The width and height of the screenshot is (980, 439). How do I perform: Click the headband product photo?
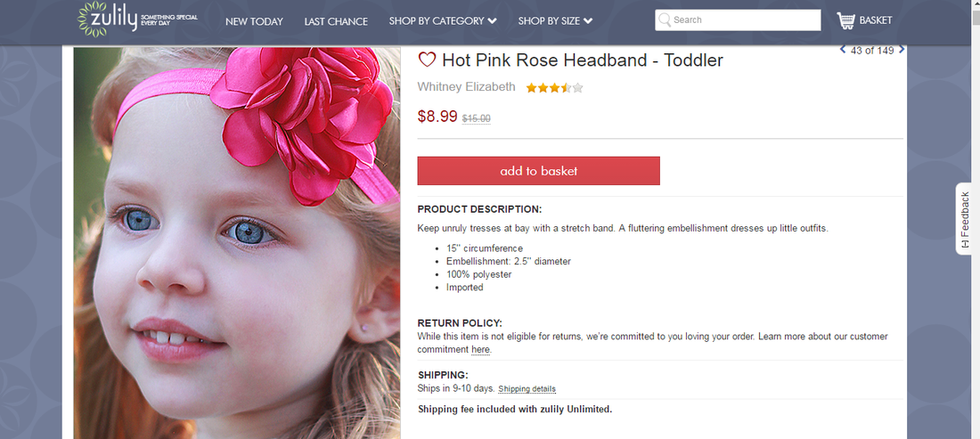click(x=237, y=240)
